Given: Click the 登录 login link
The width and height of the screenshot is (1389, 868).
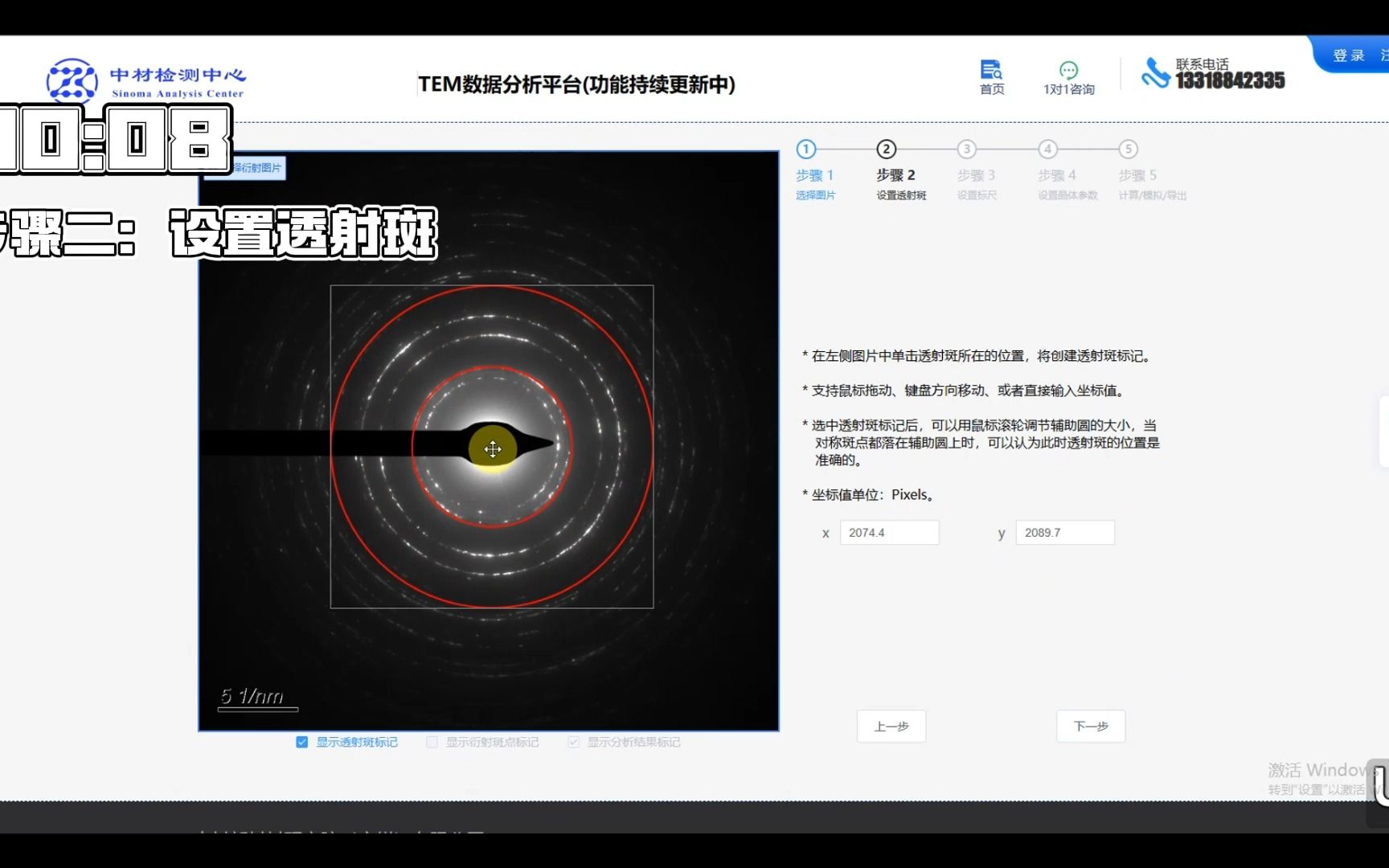Looking at the screenshot, I should point(1348,55).
